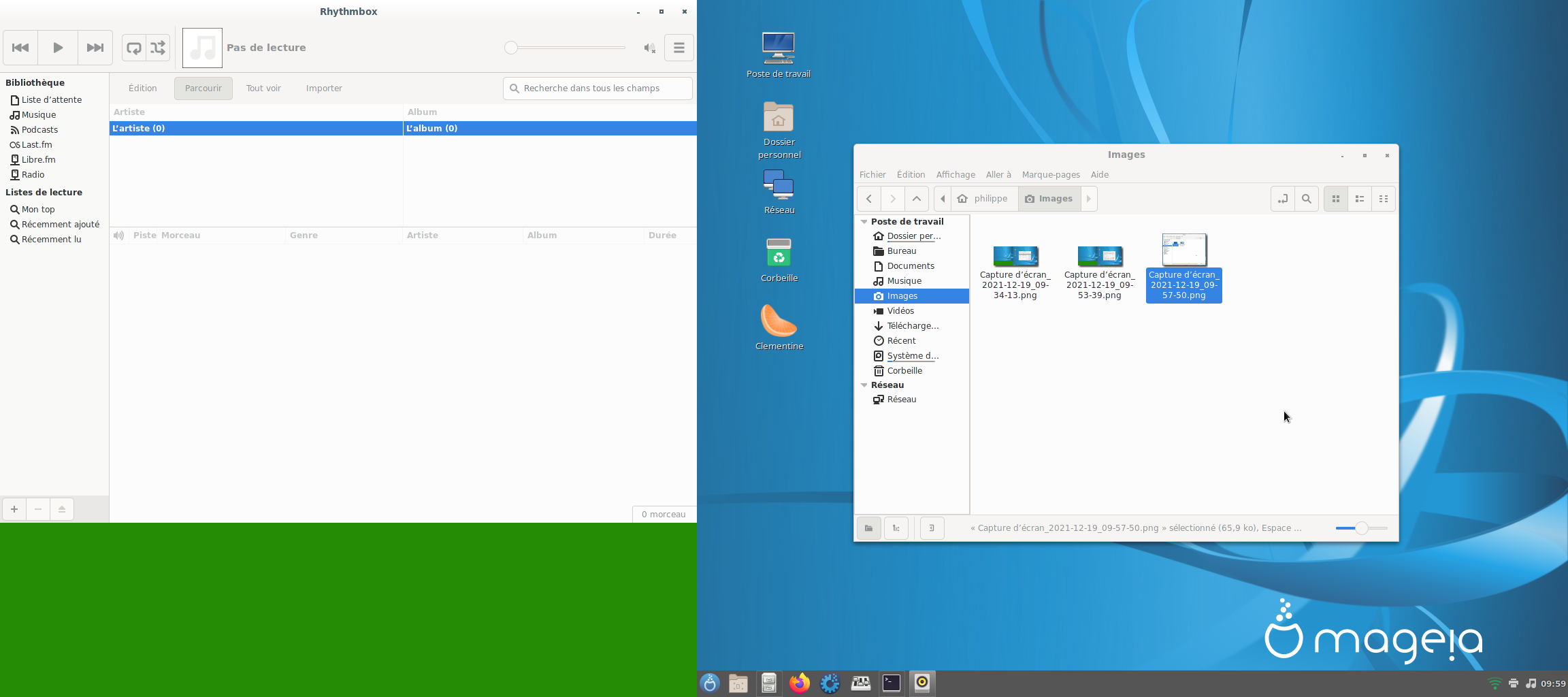Select Liste d'attente in Rhythmbox library
The image size is (1568, 697).
tap(52, 100)
